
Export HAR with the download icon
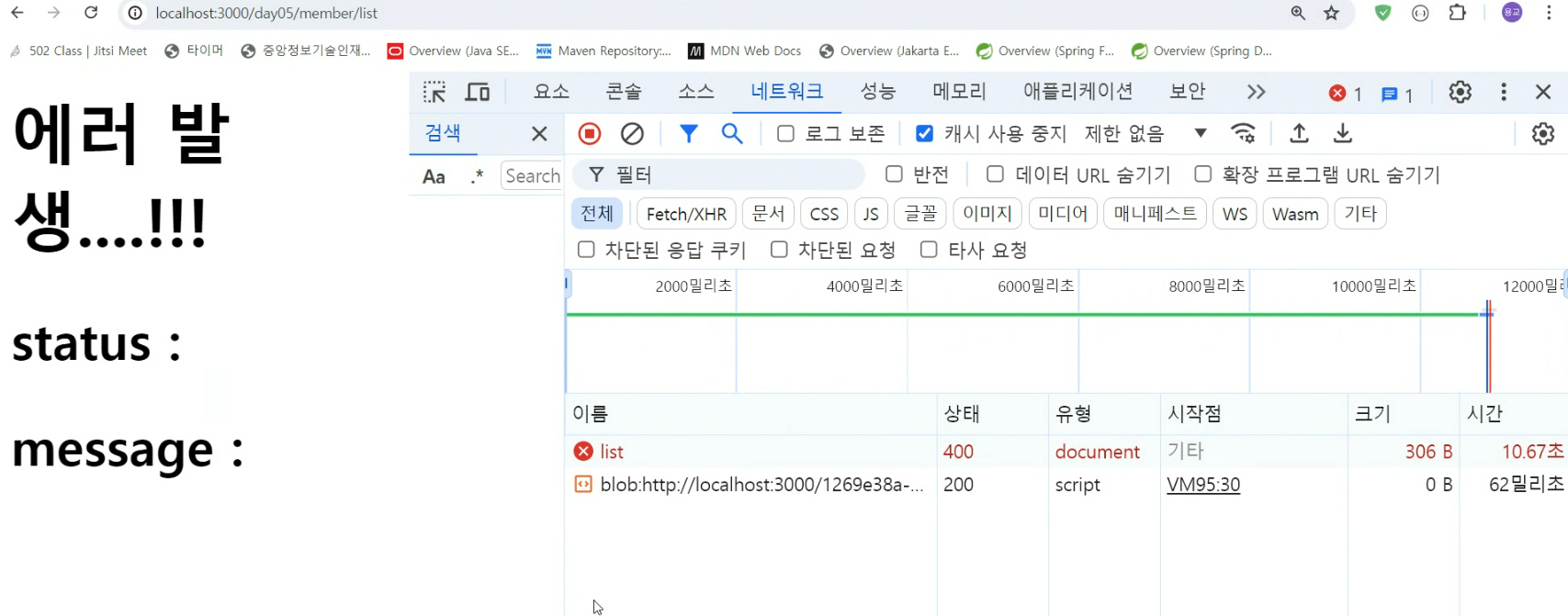click(1342, 134)
